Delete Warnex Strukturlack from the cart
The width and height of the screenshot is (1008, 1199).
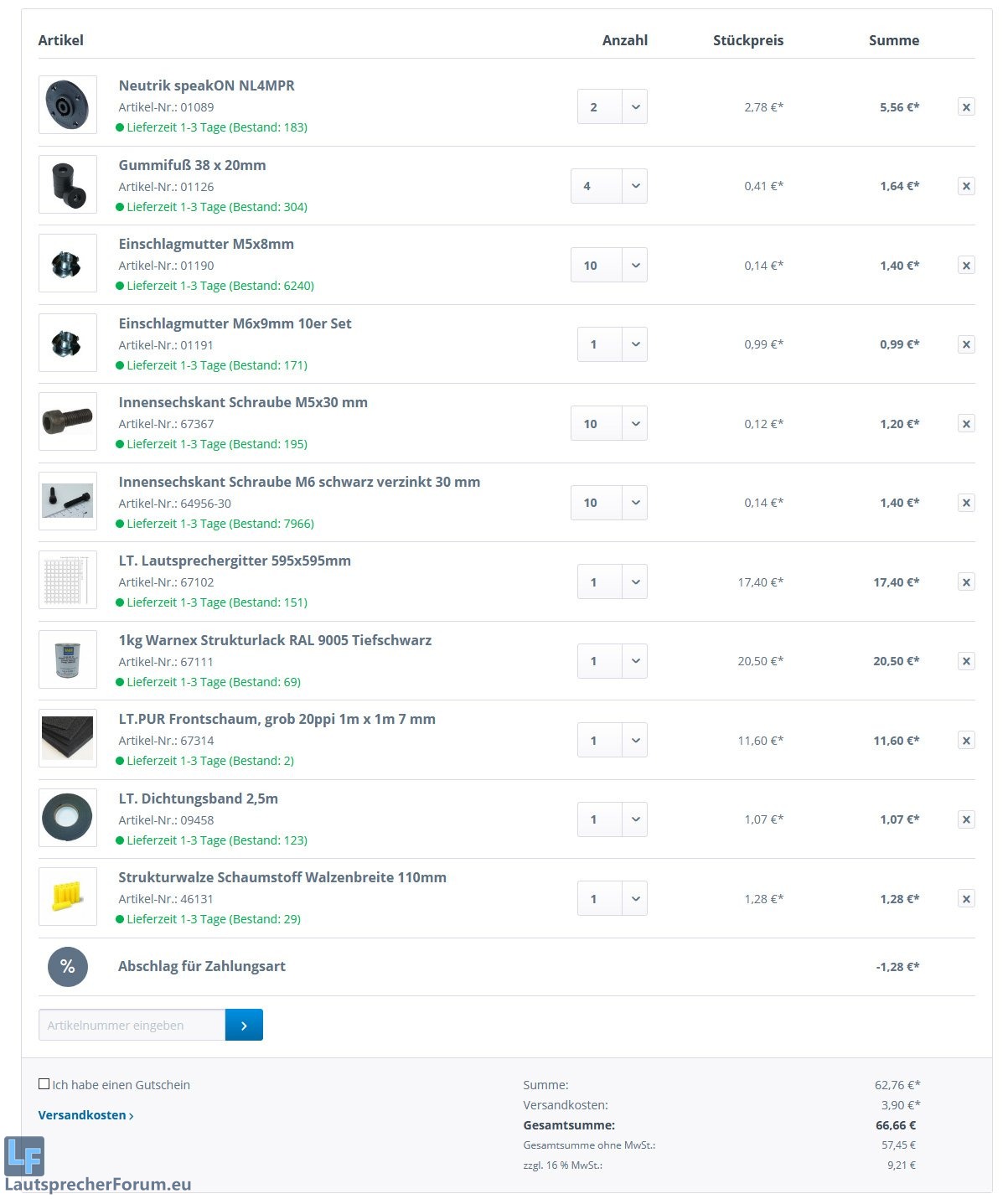(966, 661)
